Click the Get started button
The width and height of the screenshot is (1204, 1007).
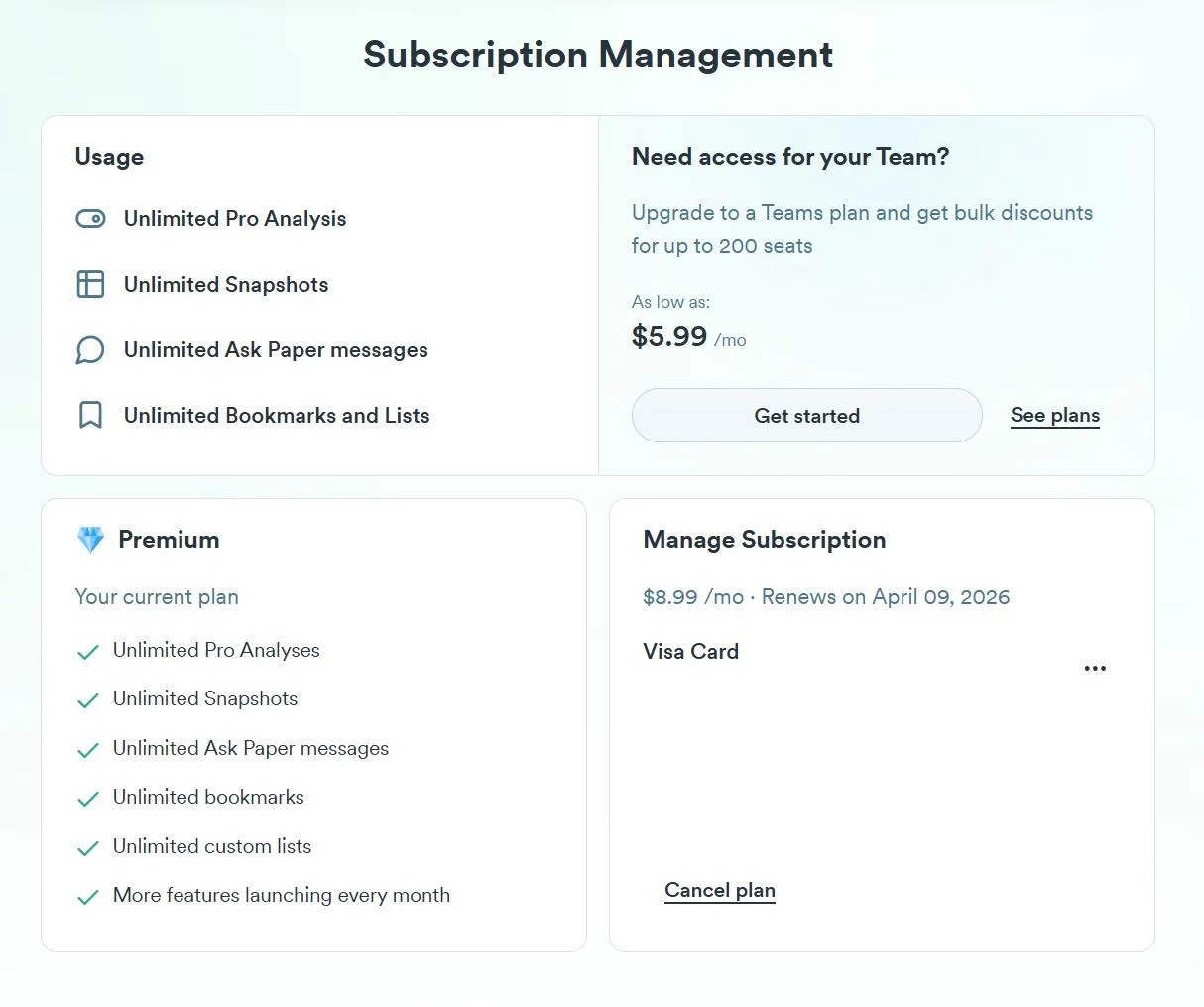[807, 416]
